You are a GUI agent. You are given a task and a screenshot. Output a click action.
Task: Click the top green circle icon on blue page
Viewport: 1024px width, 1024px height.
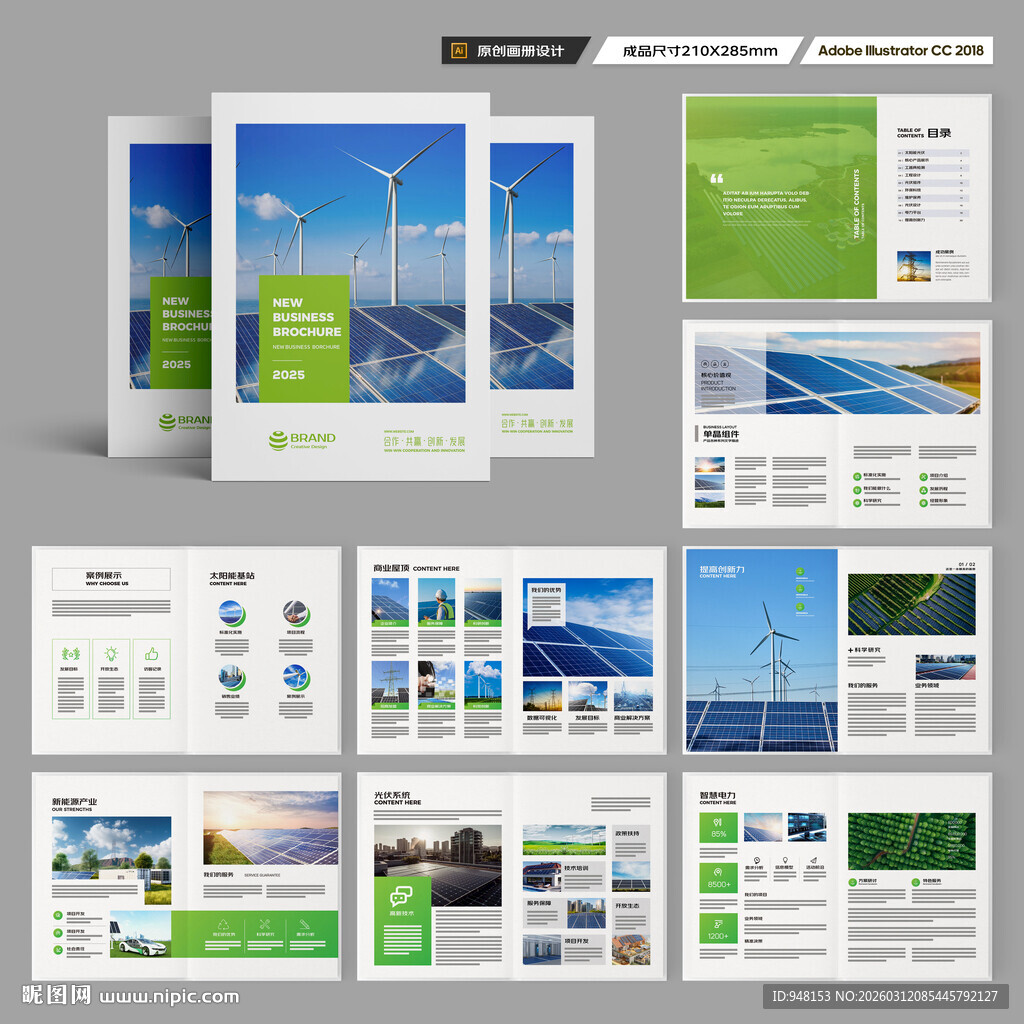click(x=800, y=571)
